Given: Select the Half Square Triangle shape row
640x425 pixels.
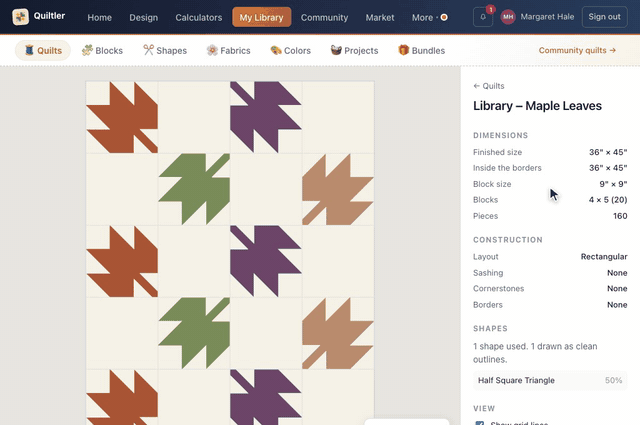Looking at the screenshot, I should point(550,380).
